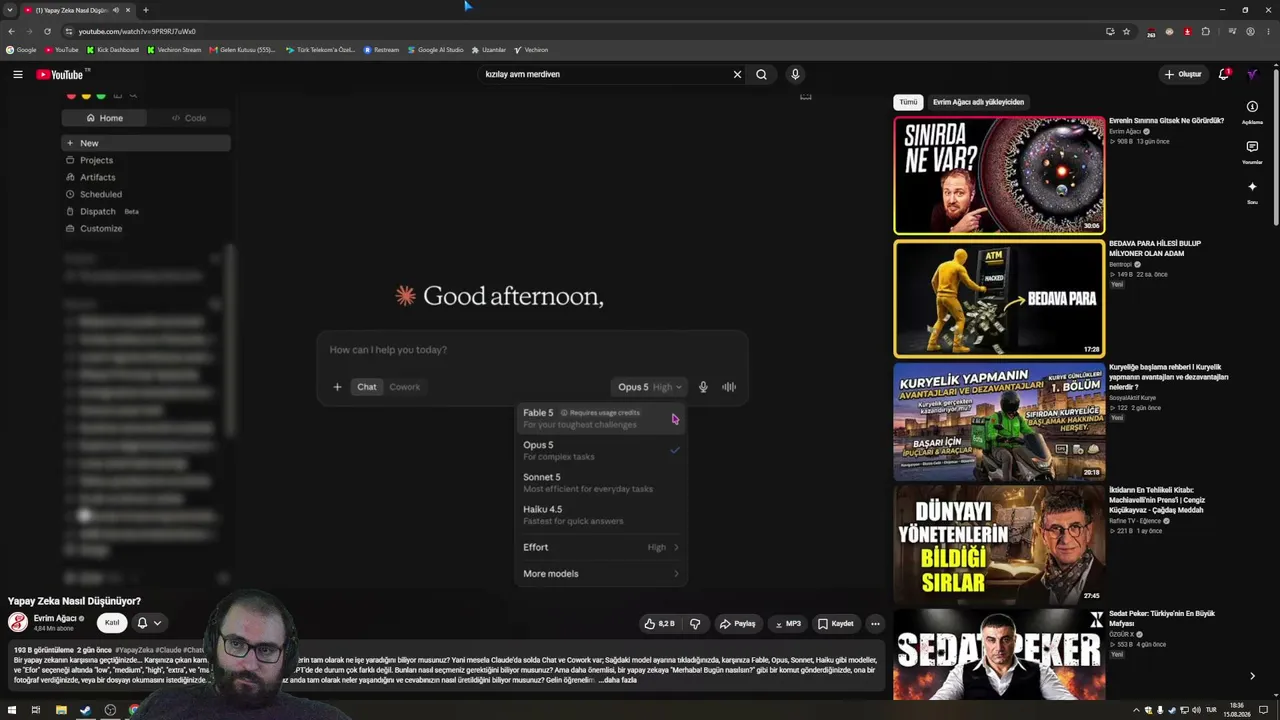
Task: Expand description with daha fazla
Action: 617,680
